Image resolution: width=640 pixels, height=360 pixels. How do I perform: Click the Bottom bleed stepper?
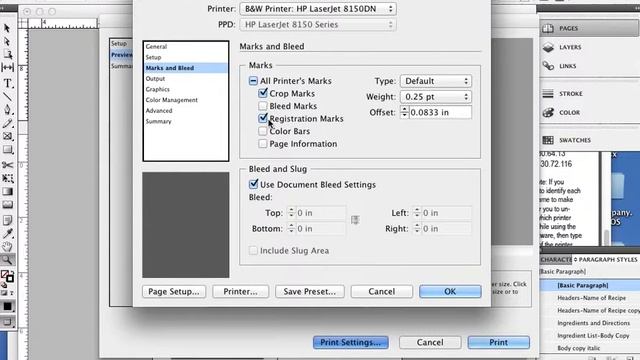[x=291, y=229]
